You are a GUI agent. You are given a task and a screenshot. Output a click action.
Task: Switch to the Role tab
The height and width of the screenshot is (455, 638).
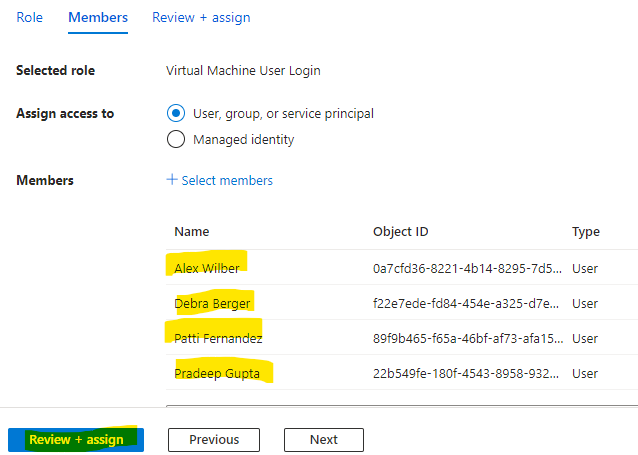click(29, 18)
